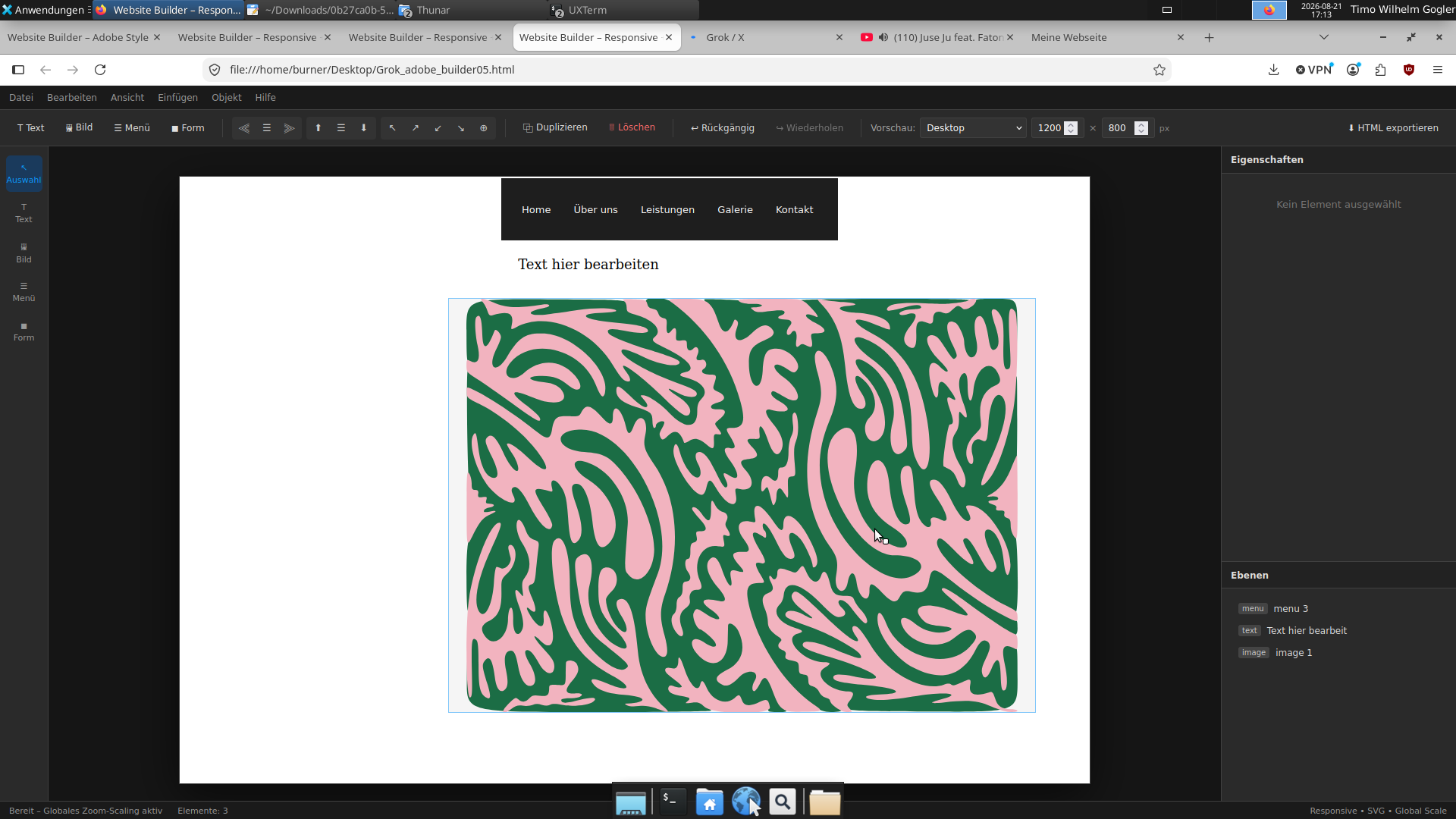Click the Kontakt link in the canvas menu
This screenshot has width=1456, height=819.
(x=794, y=210)
